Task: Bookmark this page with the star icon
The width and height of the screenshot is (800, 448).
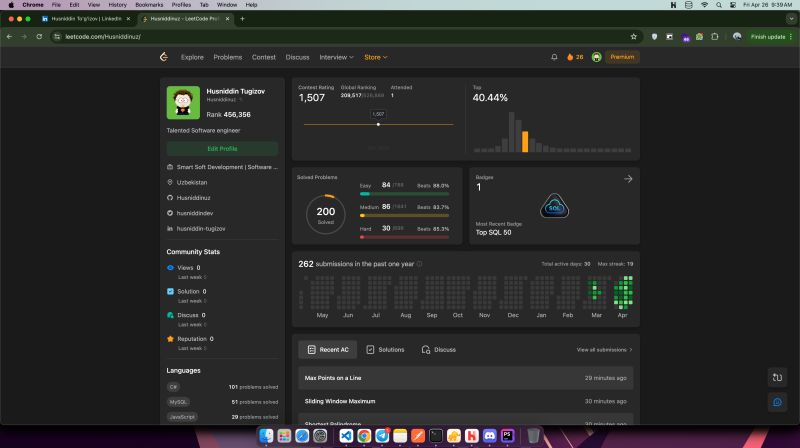Action: tap(634, 37)
